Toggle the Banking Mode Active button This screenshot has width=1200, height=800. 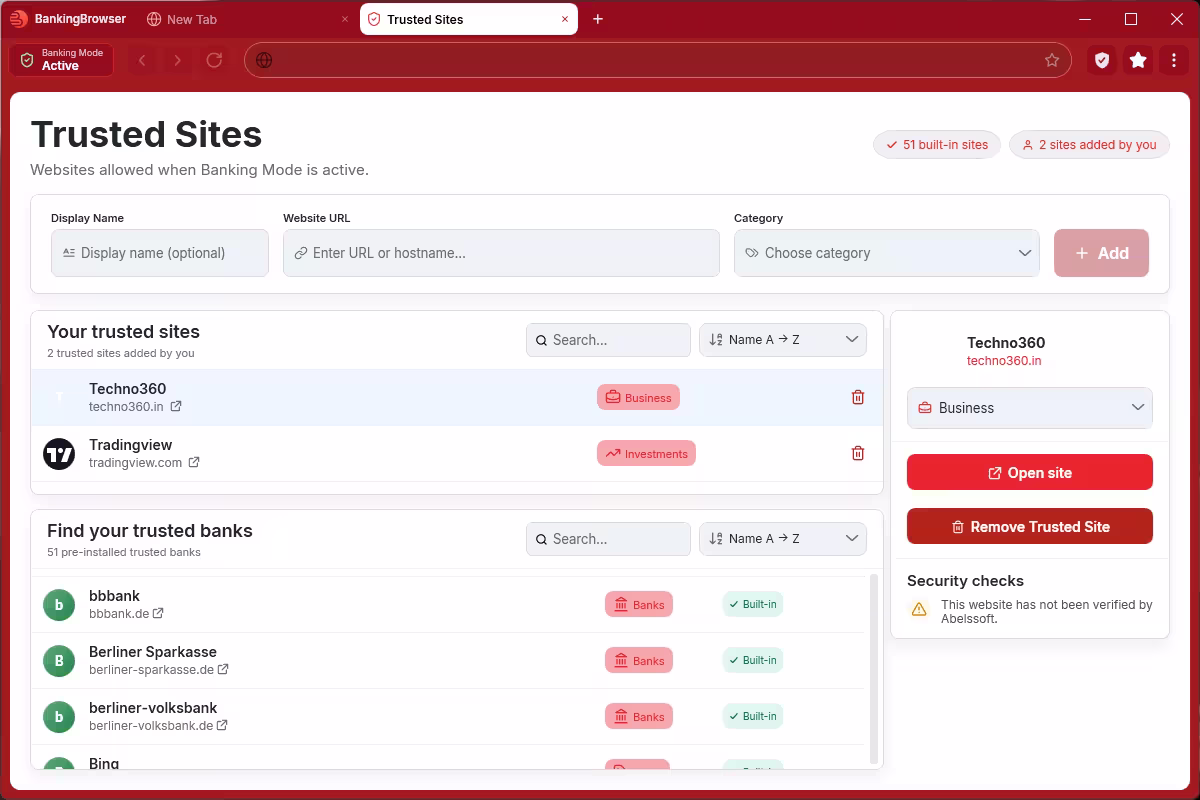click(x=61, y=60)
